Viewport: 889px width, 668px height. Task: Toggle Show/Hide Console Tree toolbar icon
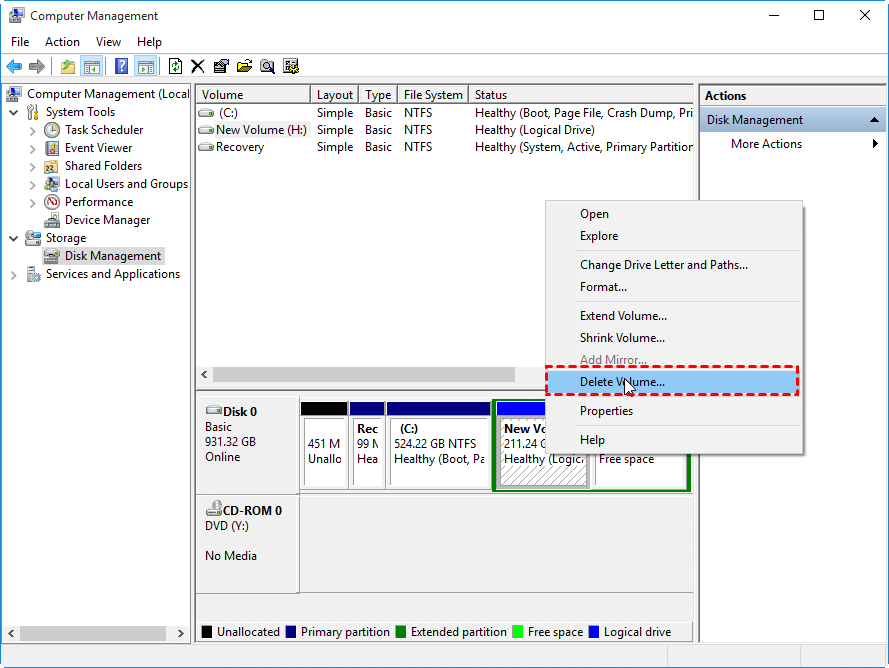91,66
